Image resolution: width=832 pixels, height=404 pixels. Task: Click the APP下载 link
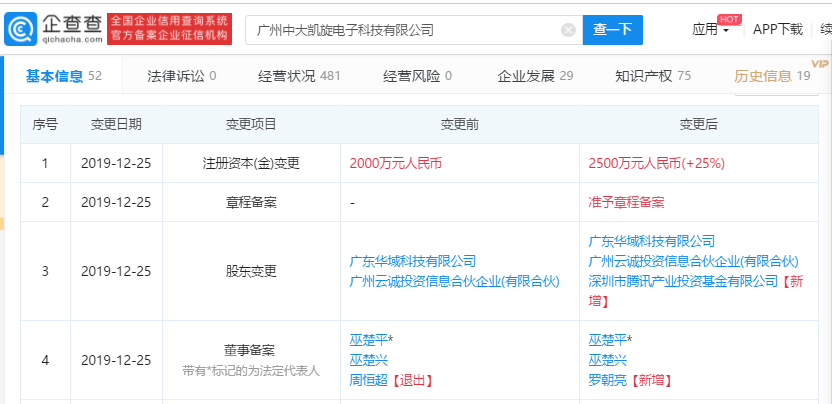(777, 30)
